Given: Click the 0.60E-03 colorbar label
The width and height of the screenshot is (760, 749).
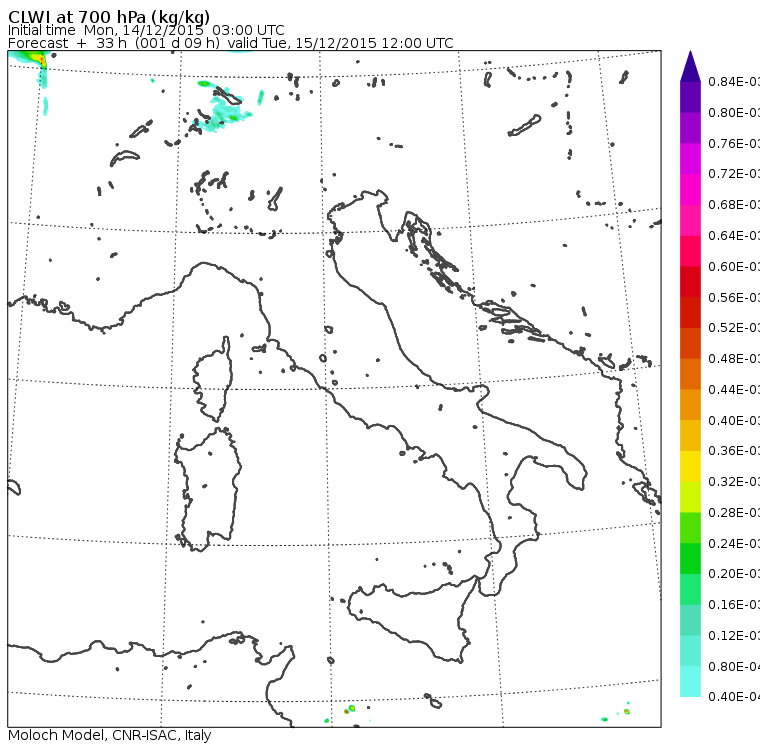Looking at the screenshot, I should [x=734, y=267].
